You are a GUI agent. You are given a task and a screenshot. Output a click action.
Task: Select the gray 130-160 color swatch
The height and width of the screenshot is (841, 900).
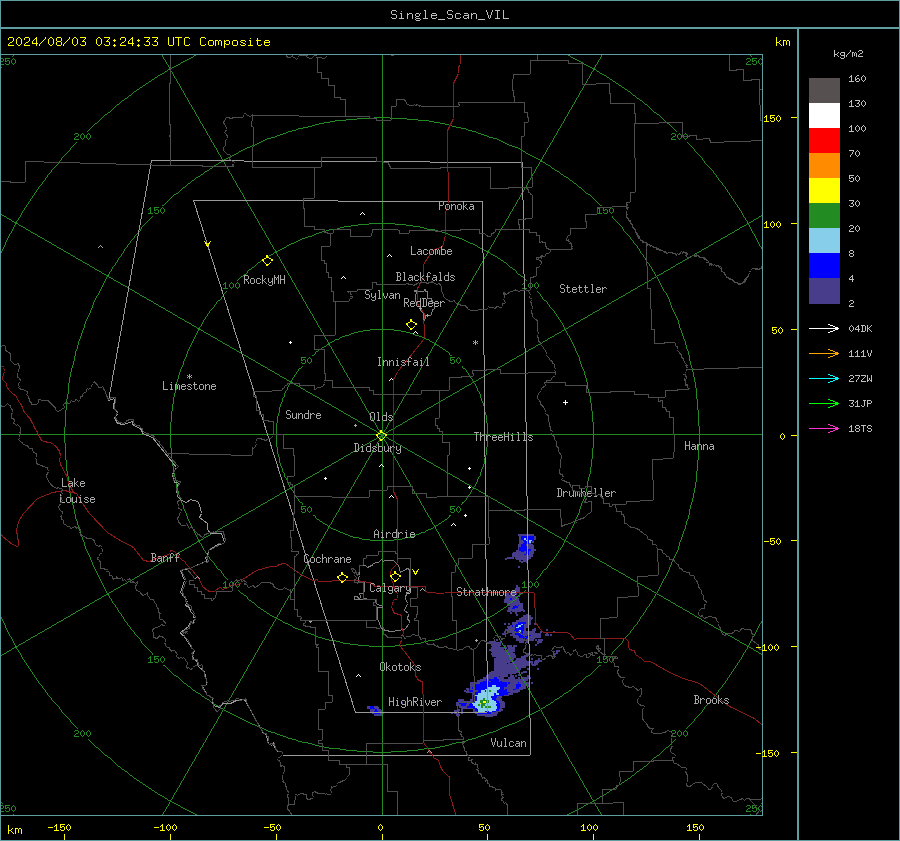click(x=824, y=91)
